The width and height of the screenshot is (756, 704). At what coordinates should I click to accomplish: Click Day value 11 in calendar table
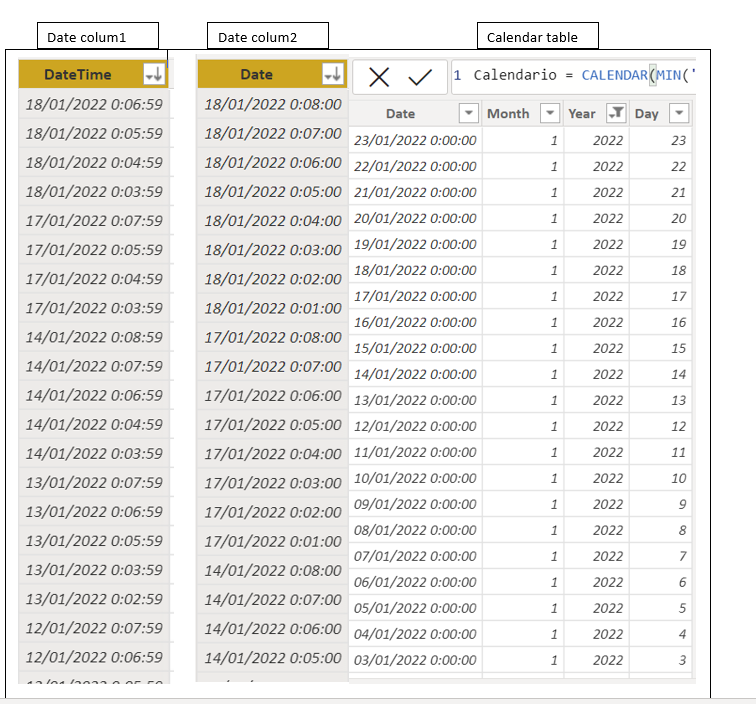[678, 452]
